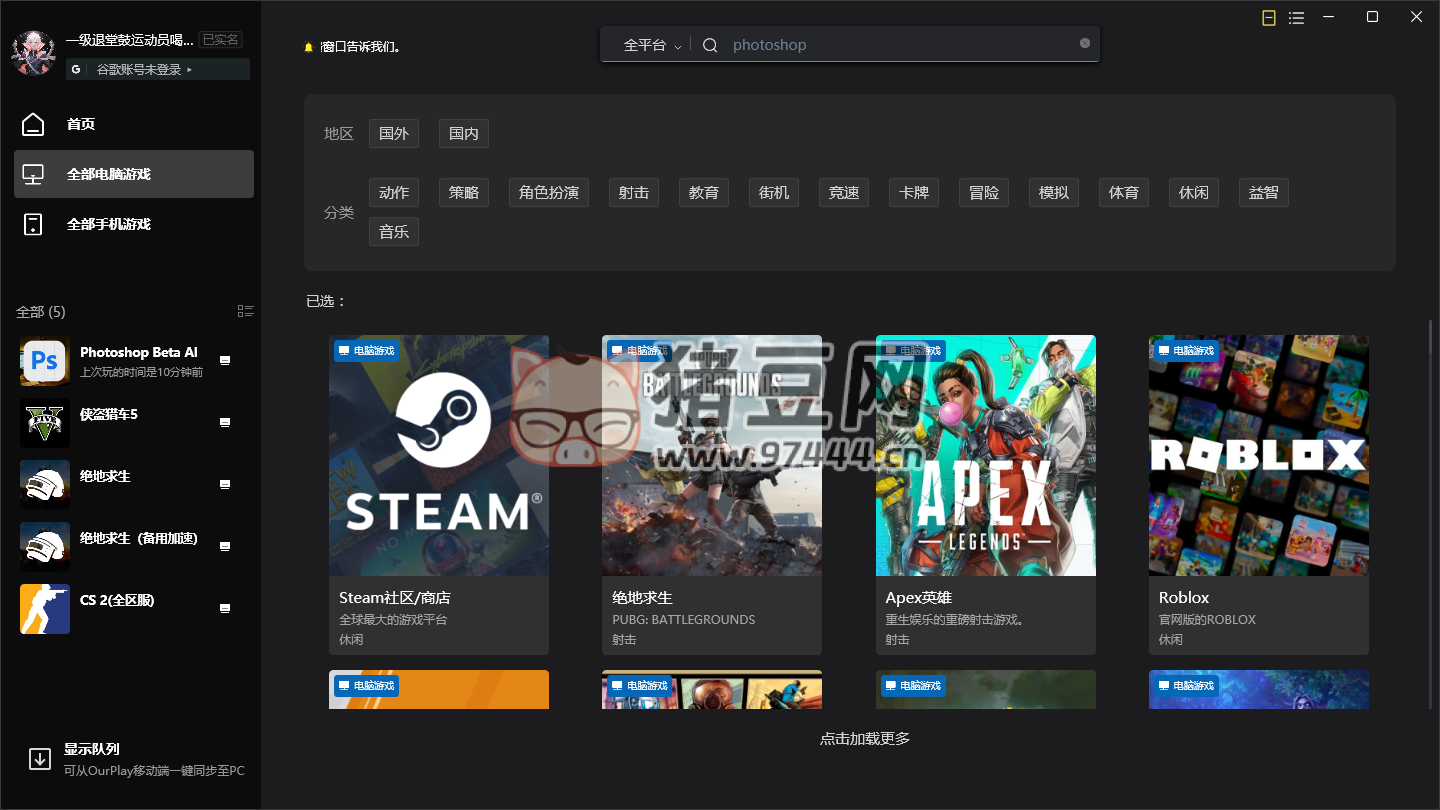Click the 已实名 verified badge

tap(220, 40)
